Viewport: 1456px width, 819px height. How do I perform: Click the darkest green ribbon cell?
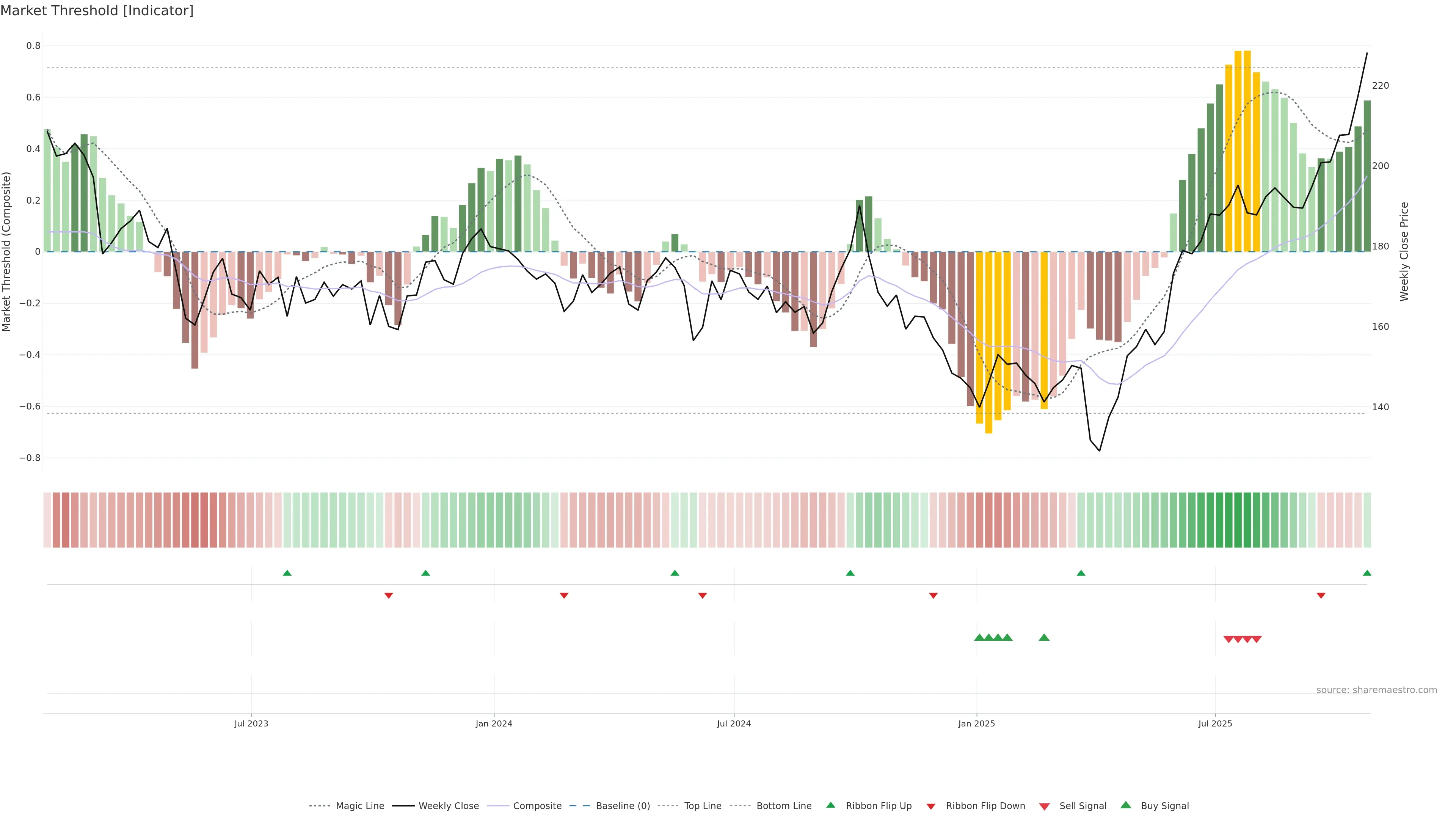coord(1238,520)
